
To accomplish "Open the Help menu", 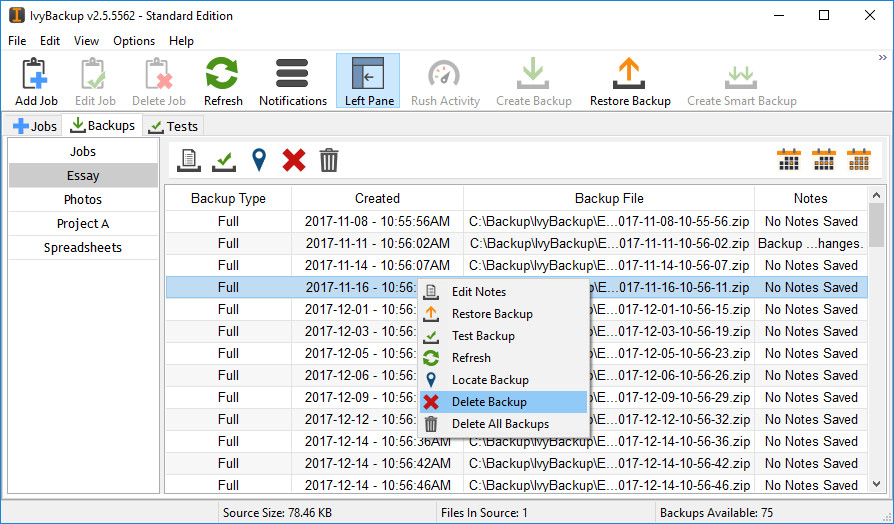I will point(181,41).
